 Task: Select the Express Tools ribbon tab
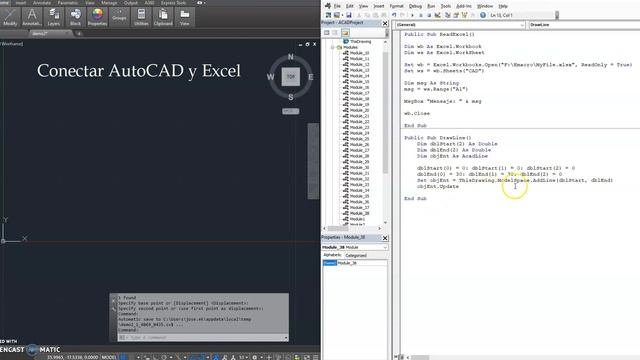[x=173, y=3]
